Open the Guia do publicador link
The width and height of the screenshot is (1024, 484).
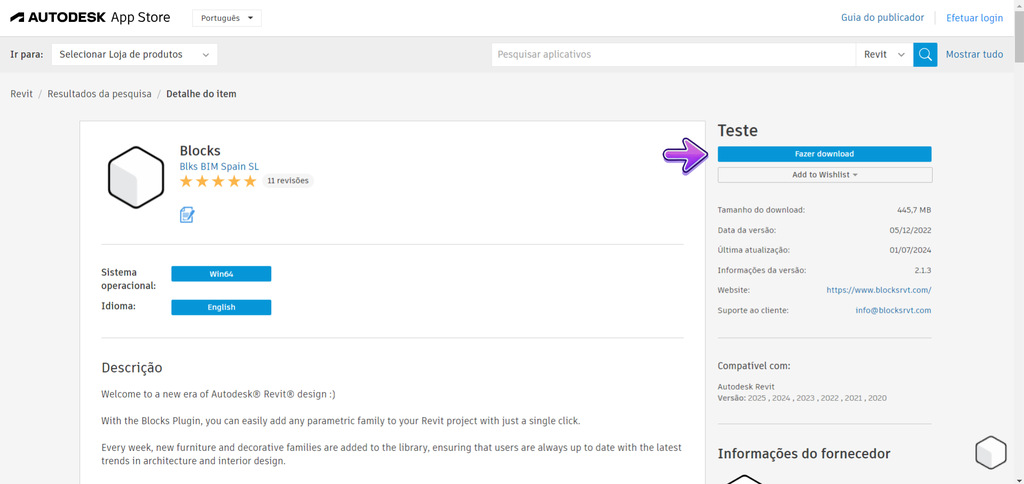883,18
